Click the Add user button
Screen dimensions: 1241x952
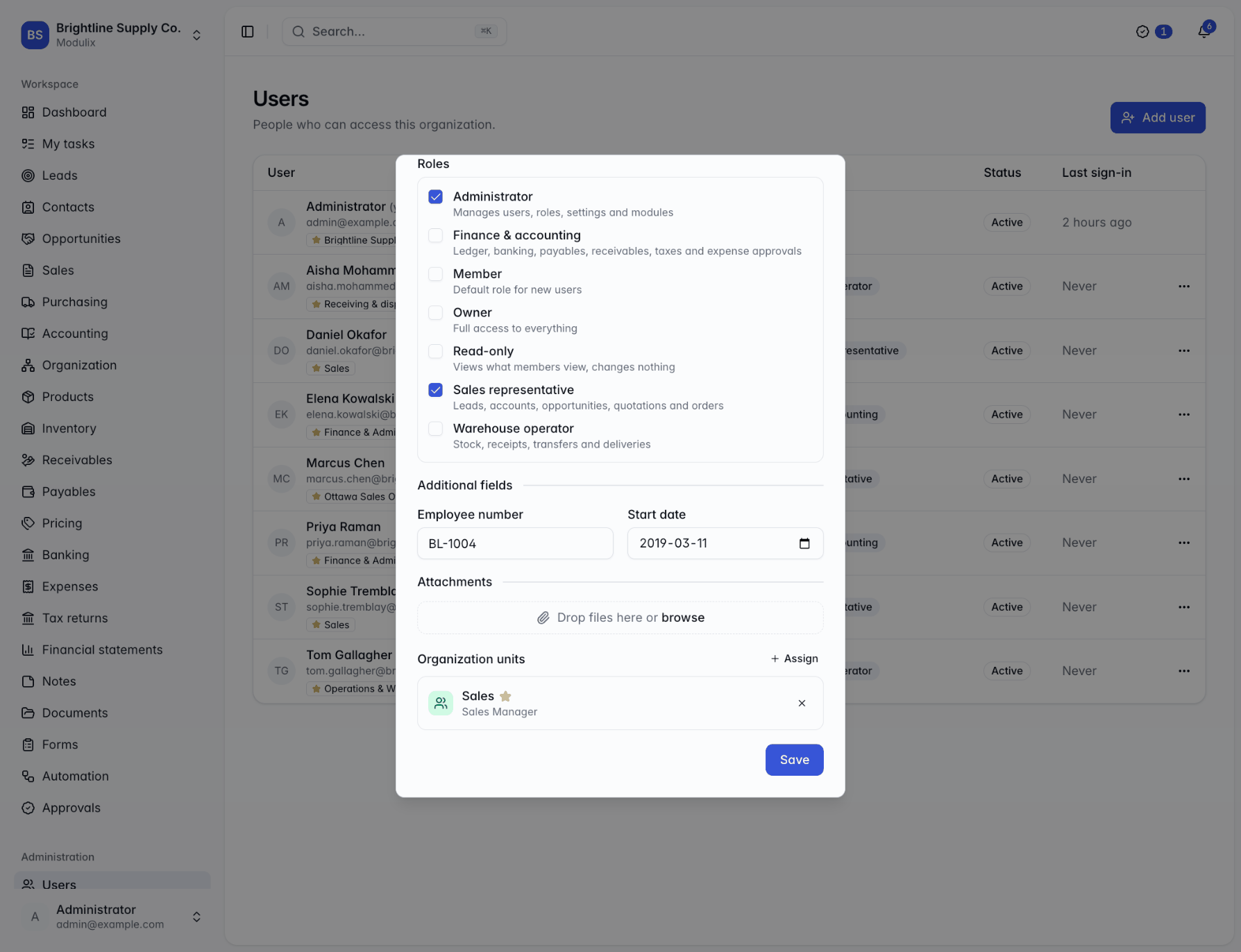[1158, 118]
